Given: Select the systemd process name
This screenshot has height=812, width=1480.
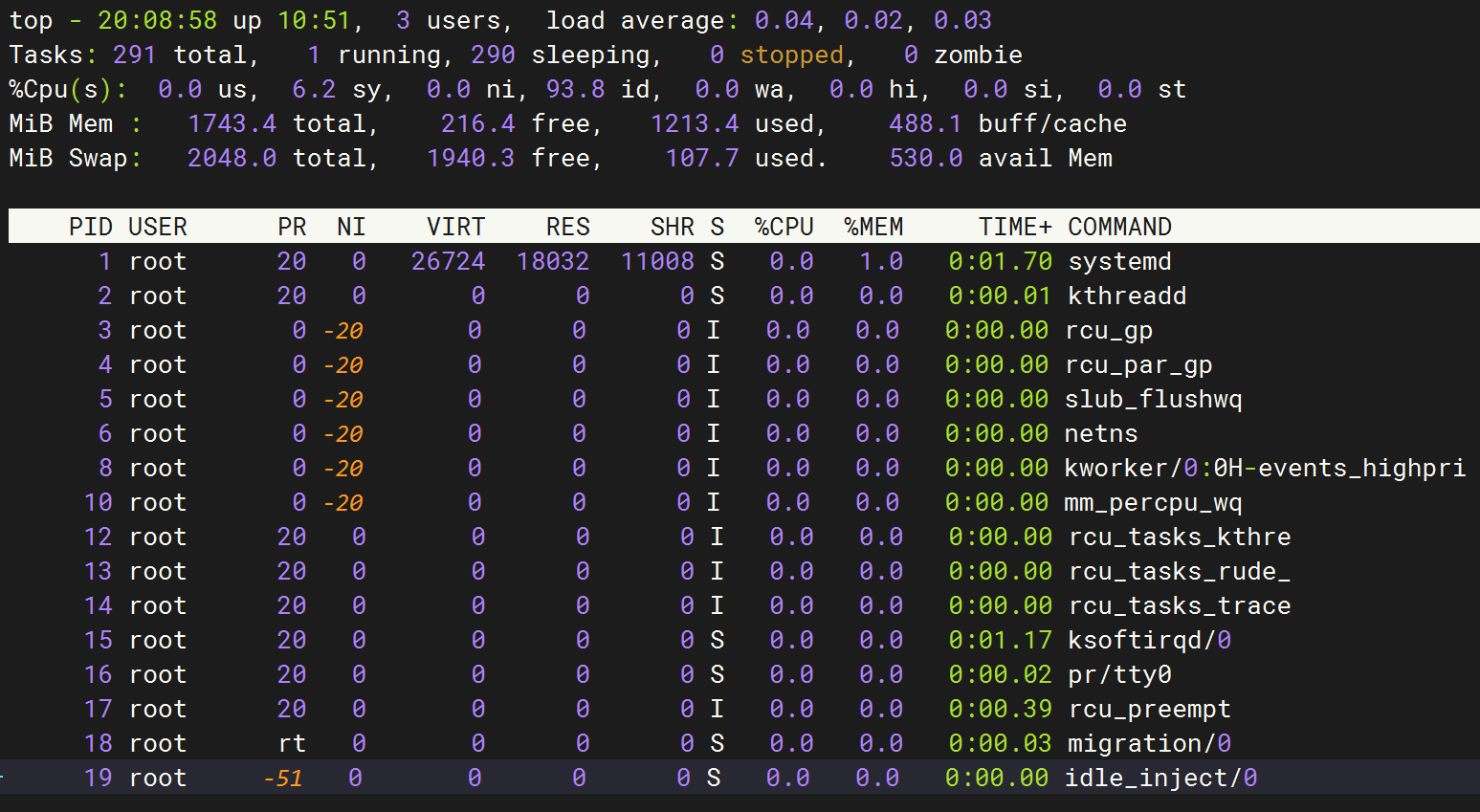Looking at the screenshot, I should [1119, 261].
